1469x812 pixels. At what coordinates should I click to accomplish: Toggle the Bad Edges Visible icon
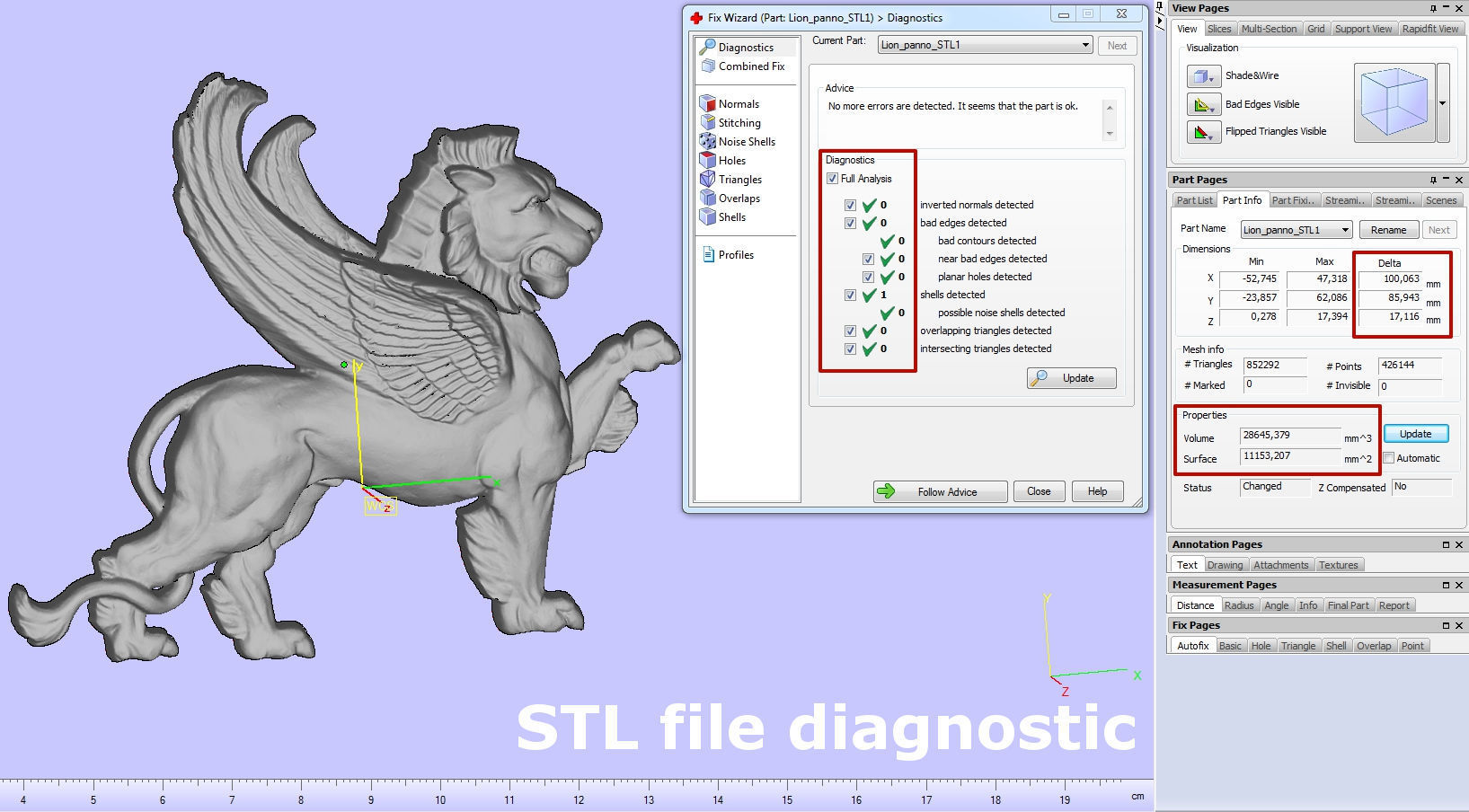point(1204,104)
